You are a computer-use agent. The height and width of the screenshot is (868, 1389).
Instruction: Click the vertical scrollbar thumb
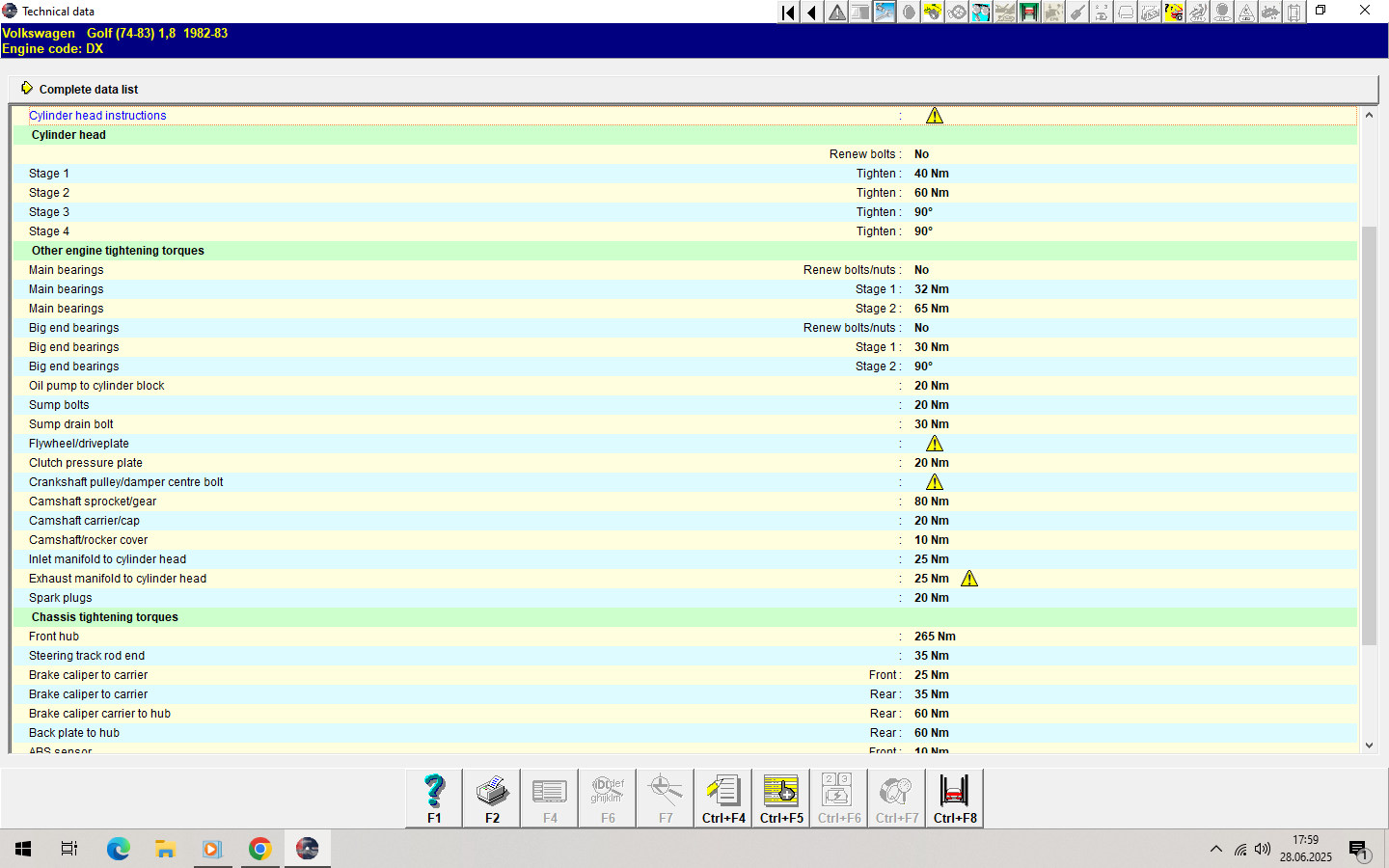coord(1369,435)
